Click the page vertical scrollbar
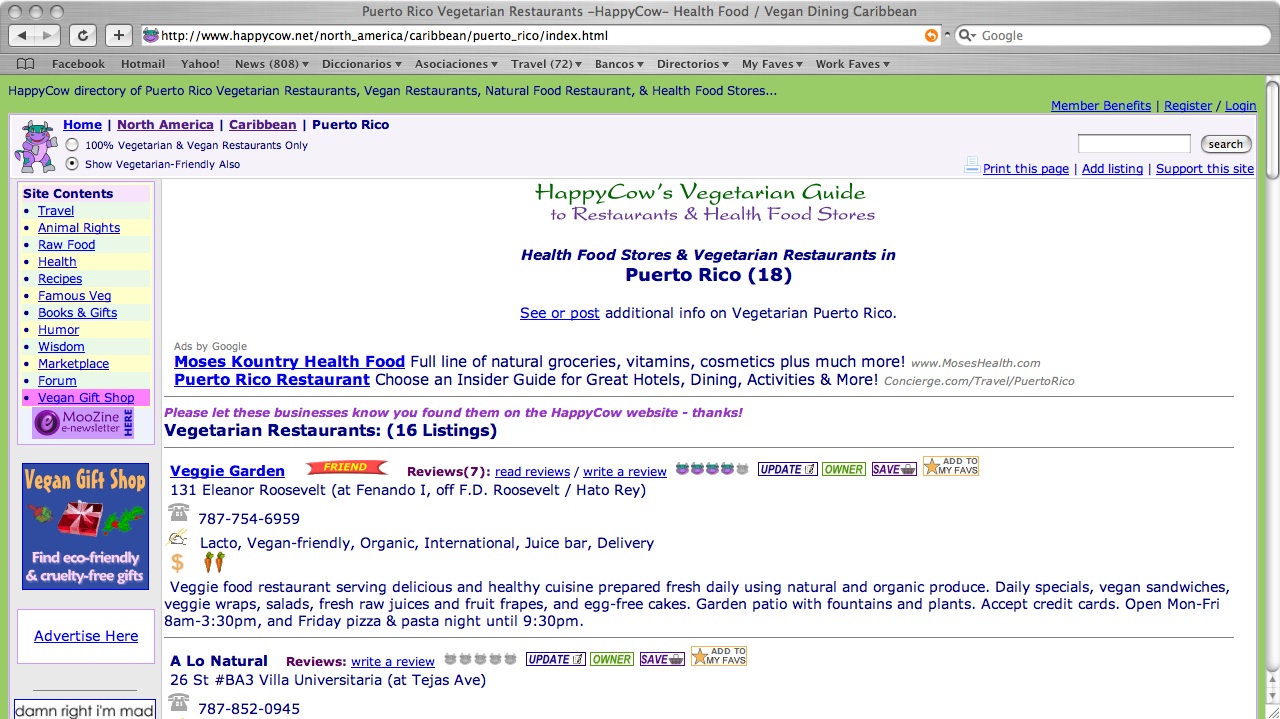This screenshot has height=719, width=1280. pyautogui.click(x=1272, y=400)
